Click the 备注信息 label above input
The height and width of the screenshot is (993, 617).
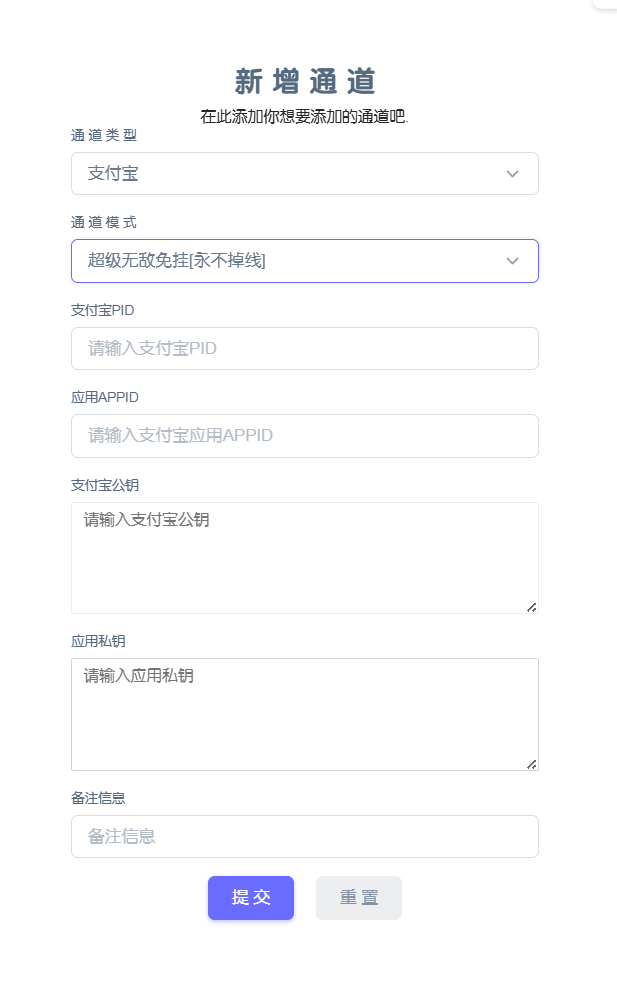[x=98, y=798]
